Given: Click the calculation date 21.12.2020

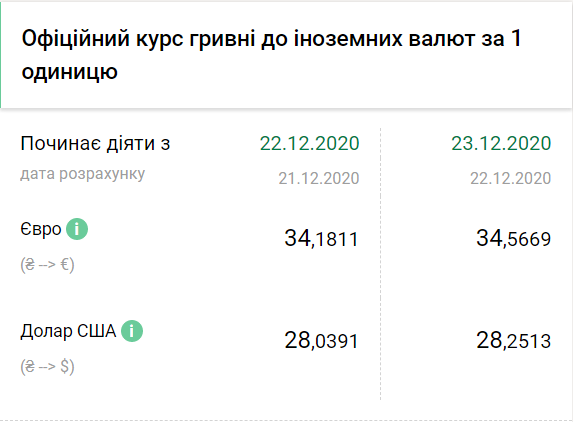Looking at the screenshot, I should [319, 178].
